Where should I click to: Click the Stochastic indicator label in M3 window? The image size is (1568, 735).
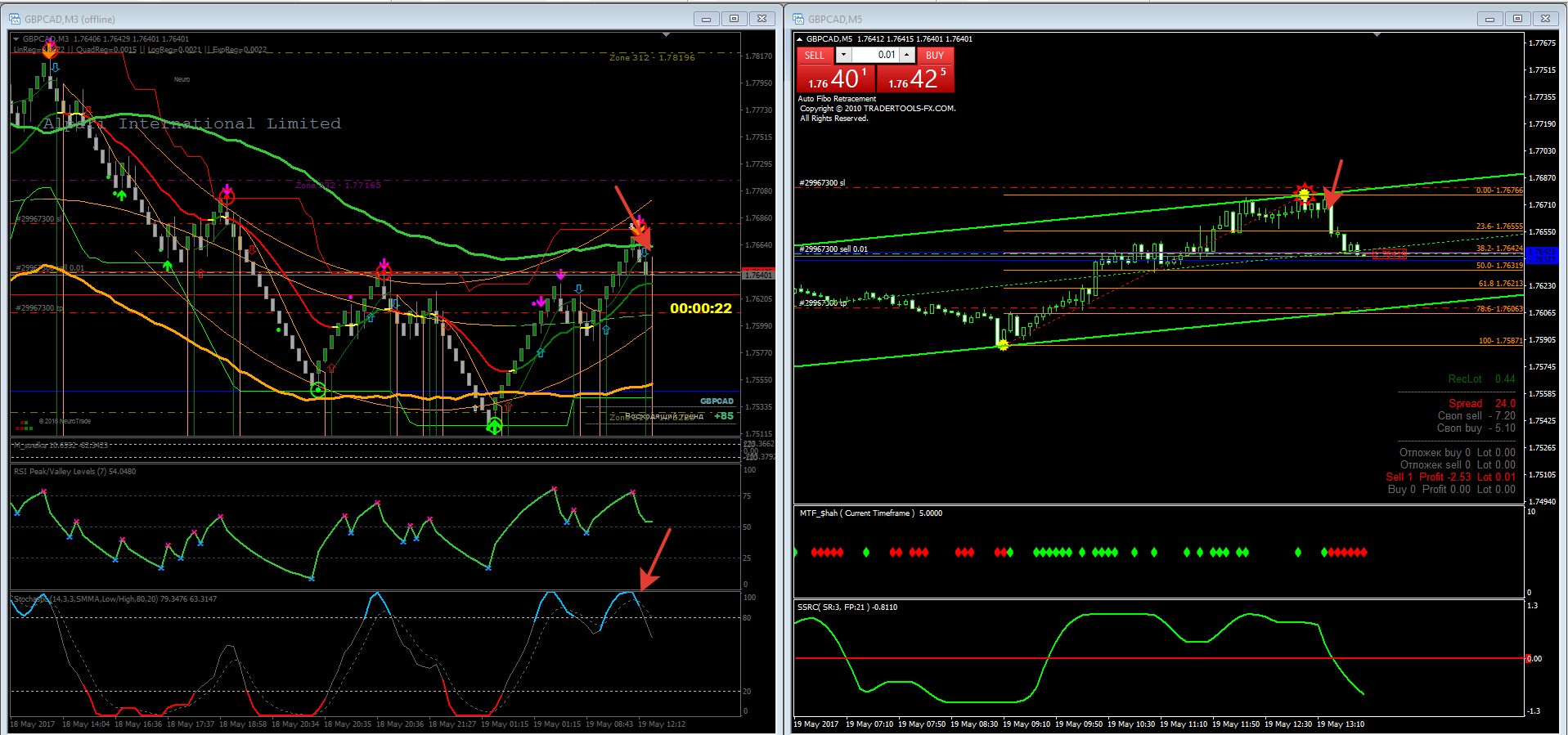pyautogui.click(x=115, y=599)
